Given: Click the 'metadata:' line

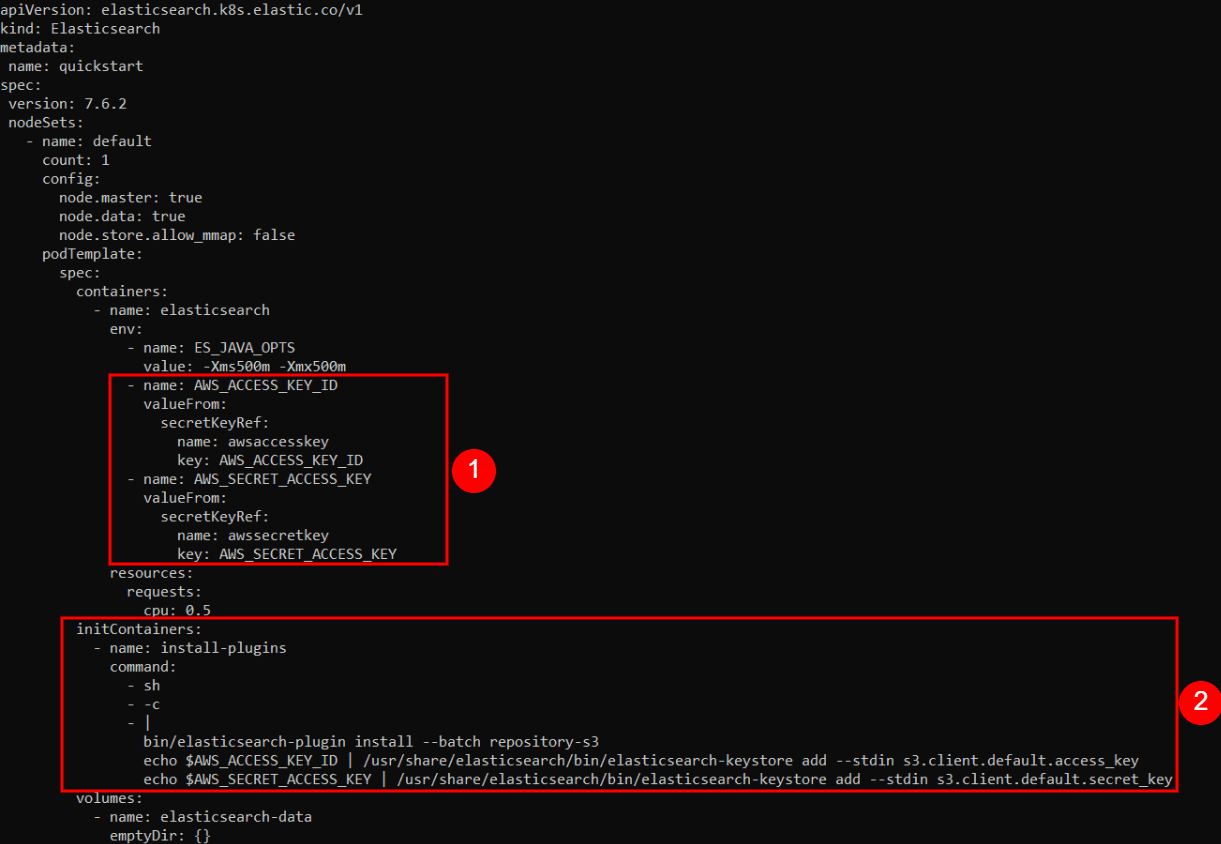Looking at the screenshot, I should pyautogui.click(x=38, y=47).
